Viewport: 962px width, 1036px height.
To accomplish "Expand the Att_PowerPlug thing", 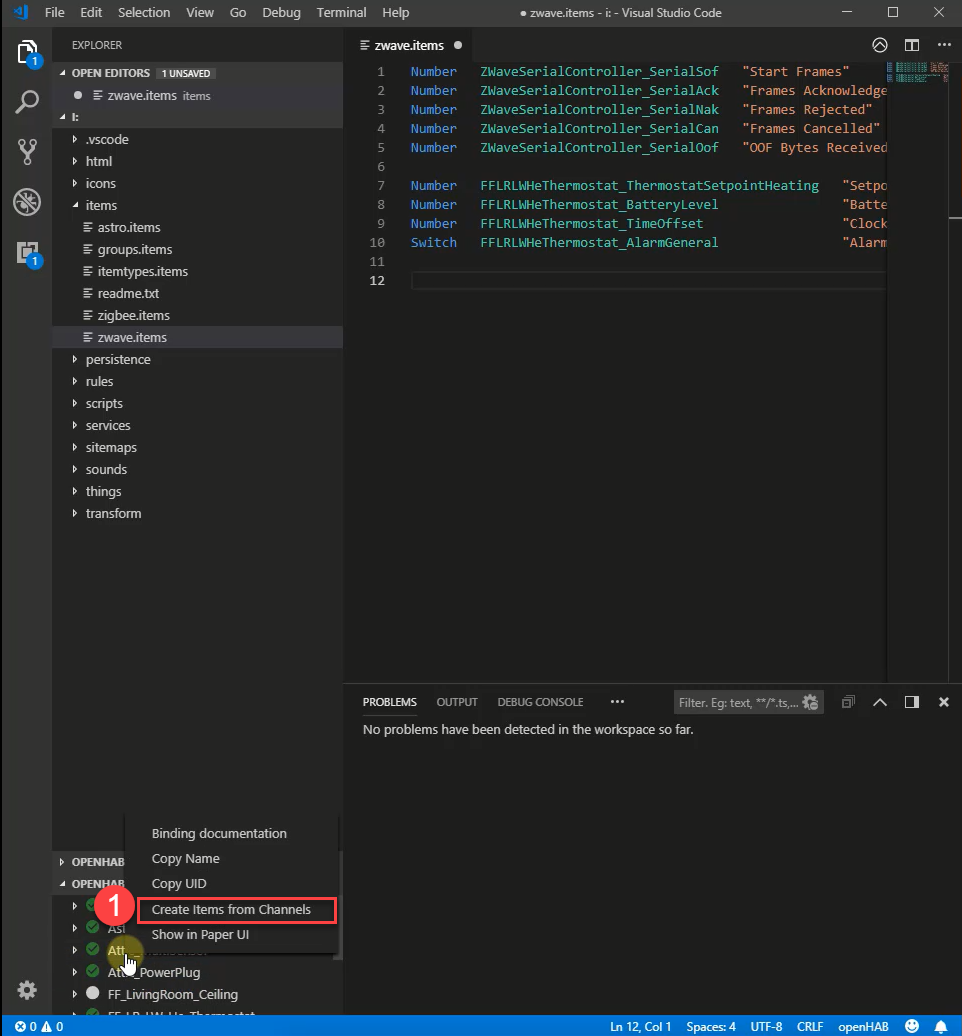I will click(74, 971).
